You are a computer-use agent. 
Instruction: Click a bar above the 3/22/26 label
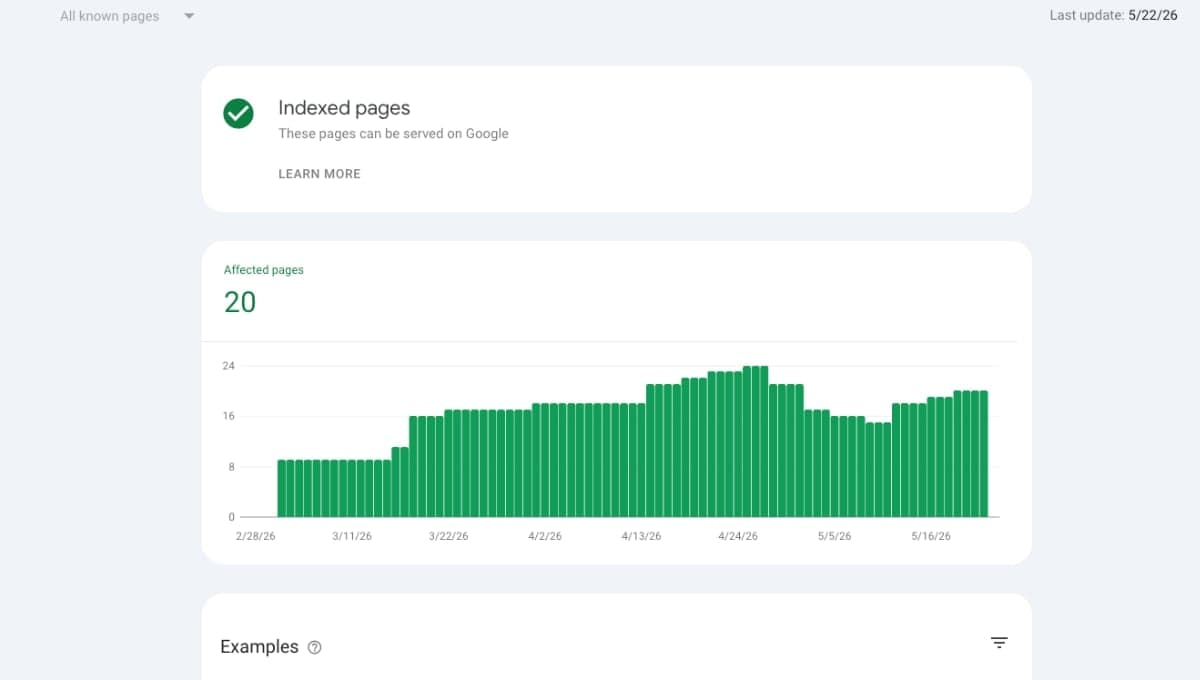[x=449, y=463]
